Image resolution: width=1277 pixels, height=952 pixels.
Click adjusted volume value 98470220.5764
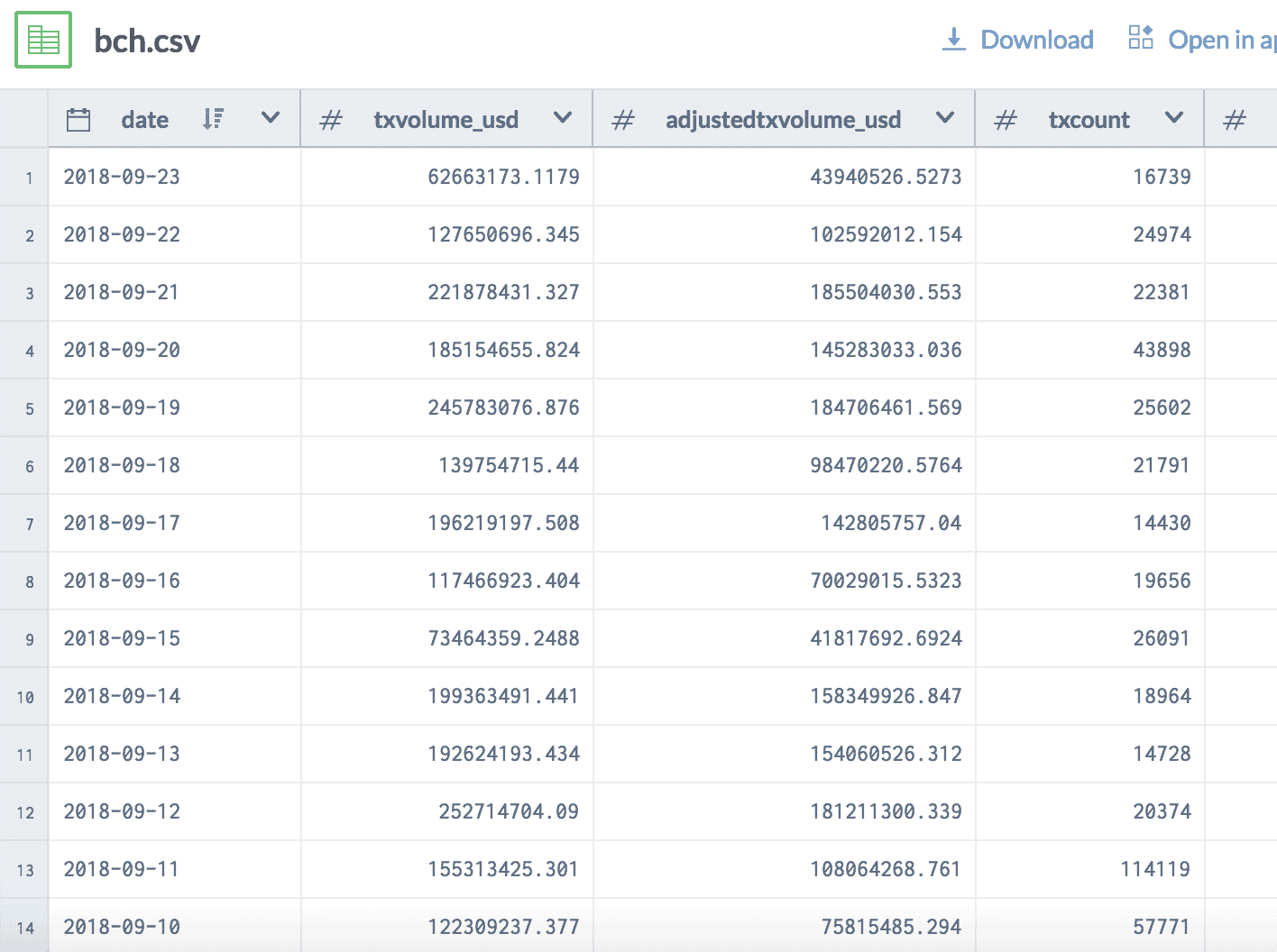(x=886, y=465)
